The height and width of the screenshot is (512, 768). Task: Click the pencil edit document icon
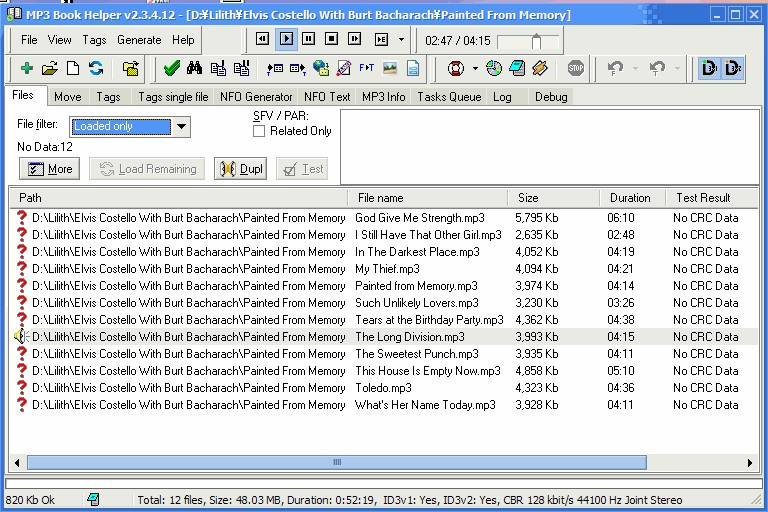[344, 68]
